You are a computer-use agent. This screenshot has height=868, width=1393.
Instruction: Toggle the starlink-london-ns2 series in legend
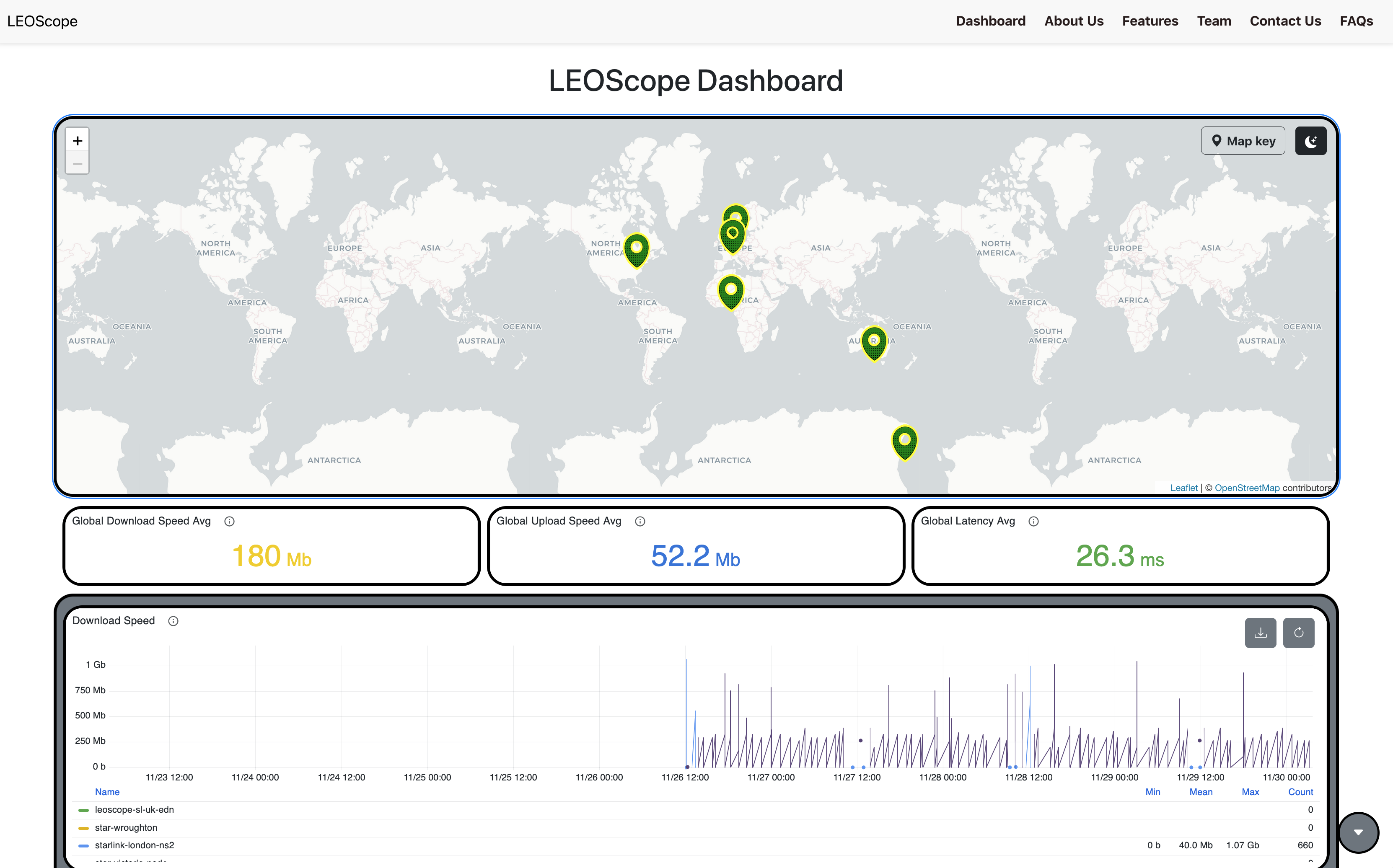(x=134, y=845)
